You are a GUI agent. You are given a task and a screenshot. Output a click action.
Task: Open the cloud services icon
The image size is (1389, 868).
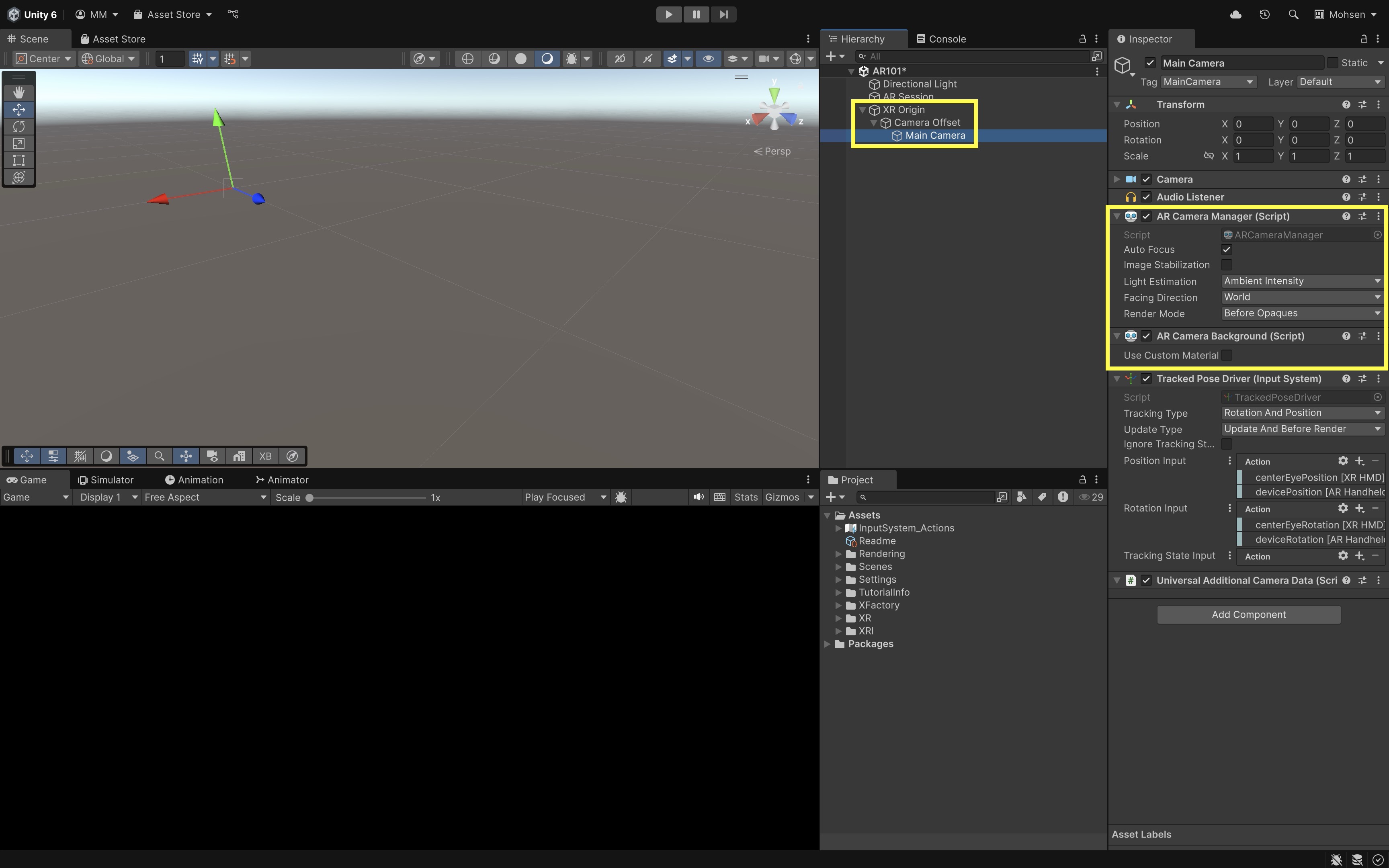tap(1236, 14)
